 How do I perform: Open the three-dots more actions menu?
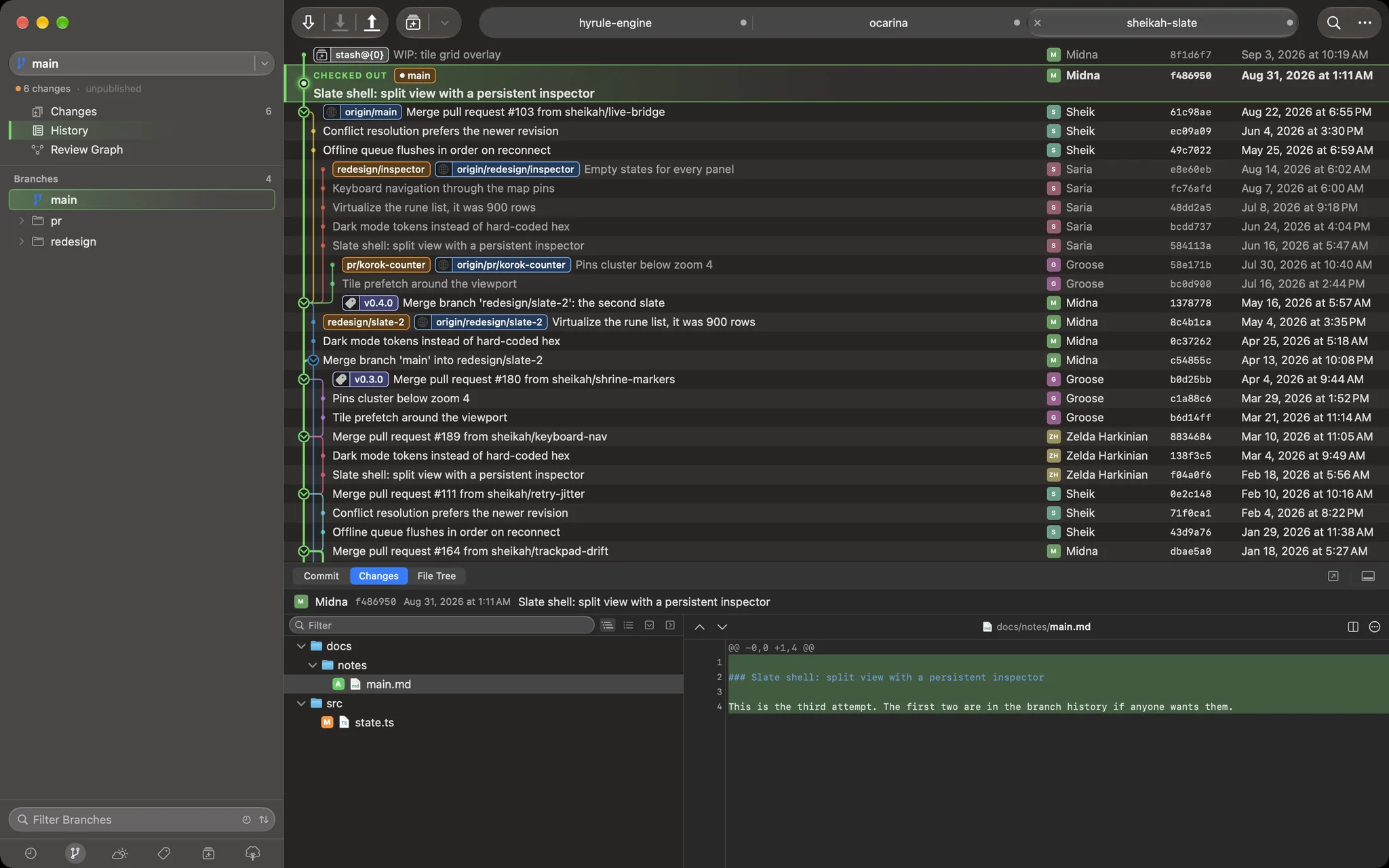click(1365, 22)
